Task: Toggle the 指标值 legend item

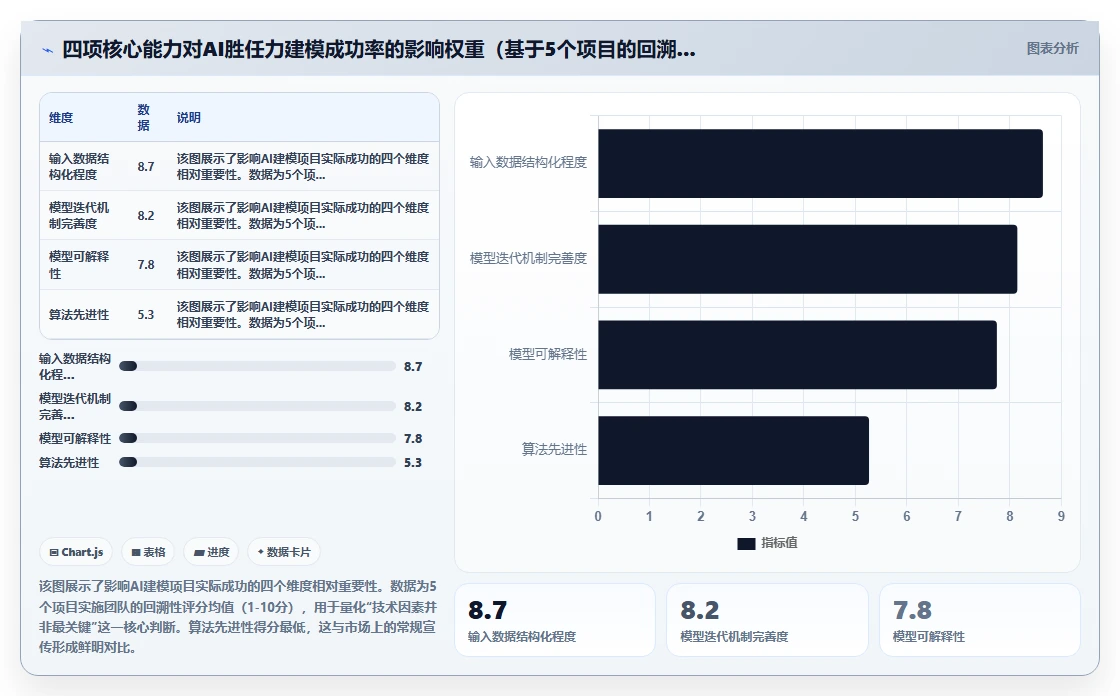Action: point(767,543)
